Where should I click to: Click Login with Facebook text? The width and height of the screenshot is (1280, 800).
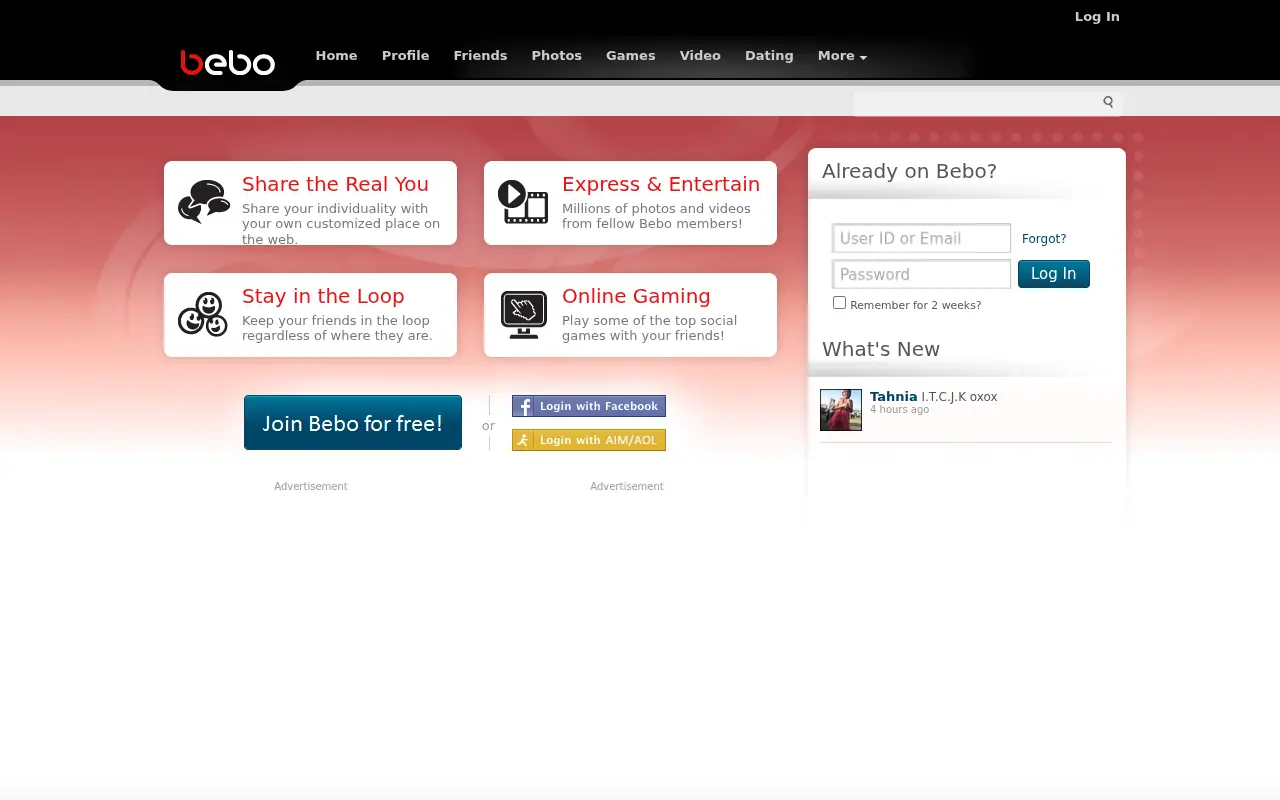[x=599, y=406]
